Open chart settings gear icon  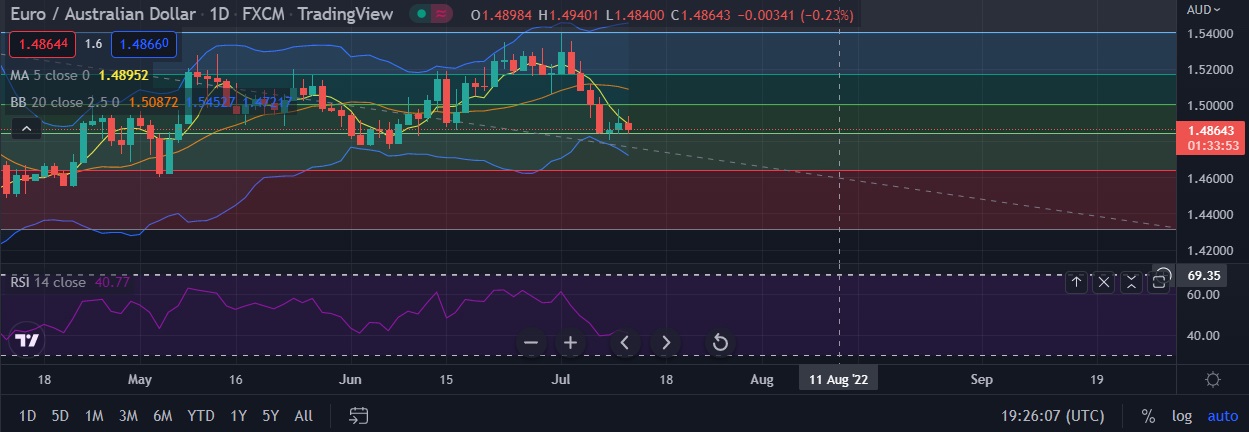pyautogui.click(x=1213, y=380)
